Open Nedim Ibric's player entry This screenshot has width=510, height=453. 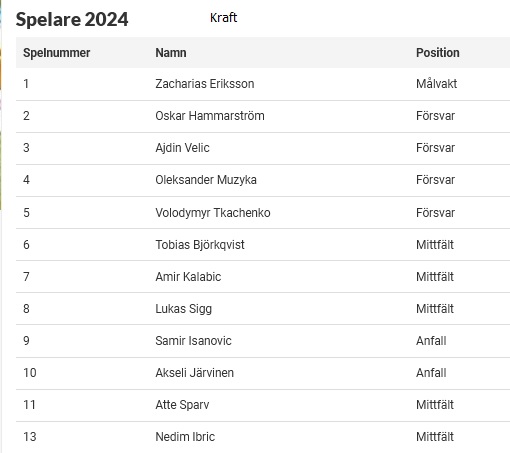(x=185, y=437)
